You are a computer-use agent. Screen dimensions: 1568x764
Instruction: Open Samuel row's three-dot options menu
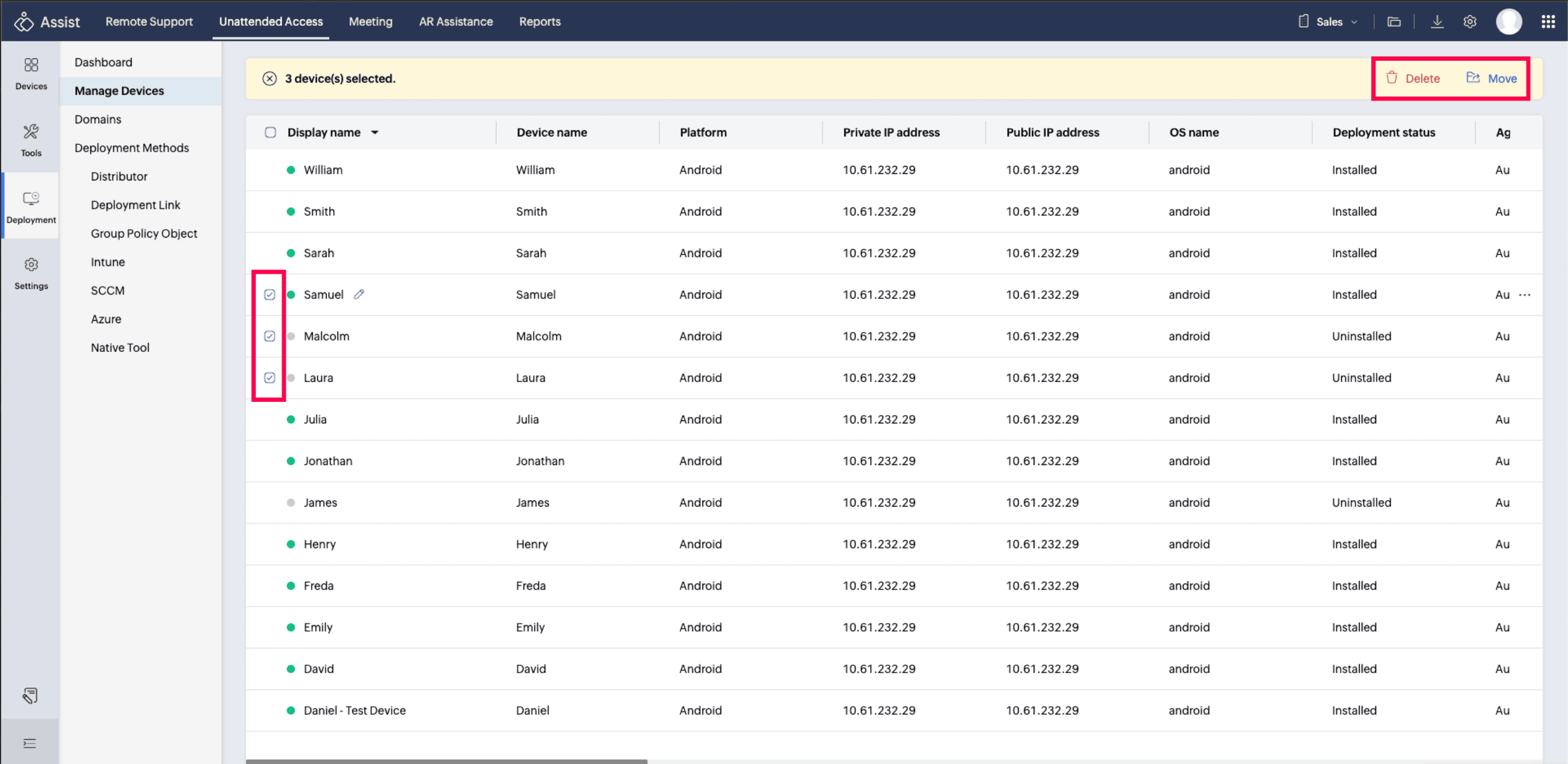pos(1524,295)
